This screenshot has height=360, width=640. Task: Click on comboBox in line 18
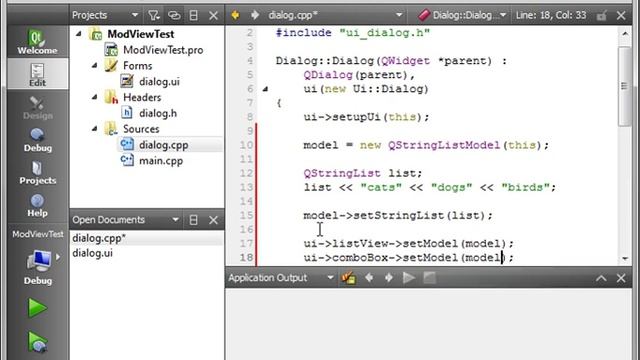[360, 258]
